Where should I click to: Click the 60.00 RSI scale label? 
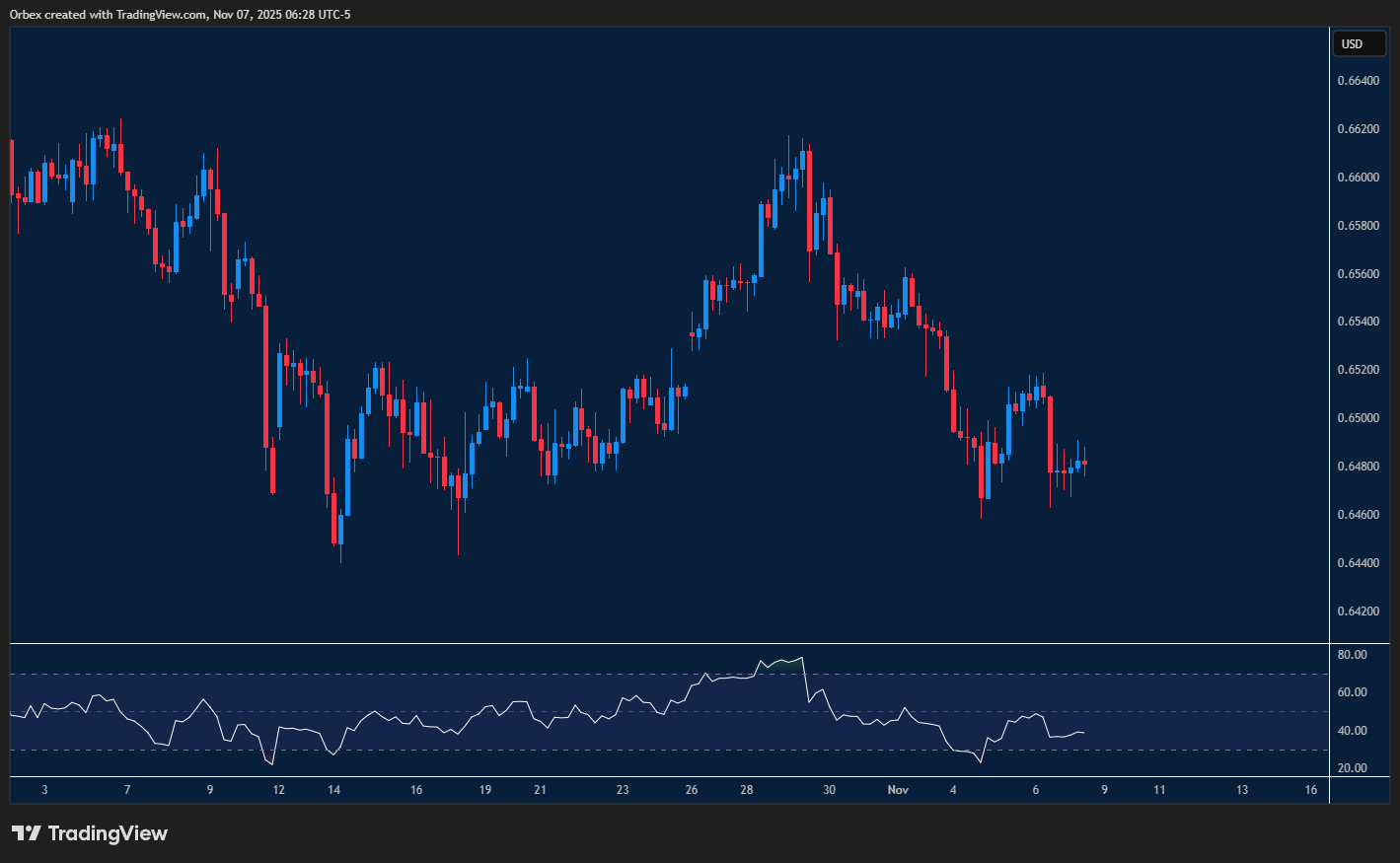(x=1352, y=692)
